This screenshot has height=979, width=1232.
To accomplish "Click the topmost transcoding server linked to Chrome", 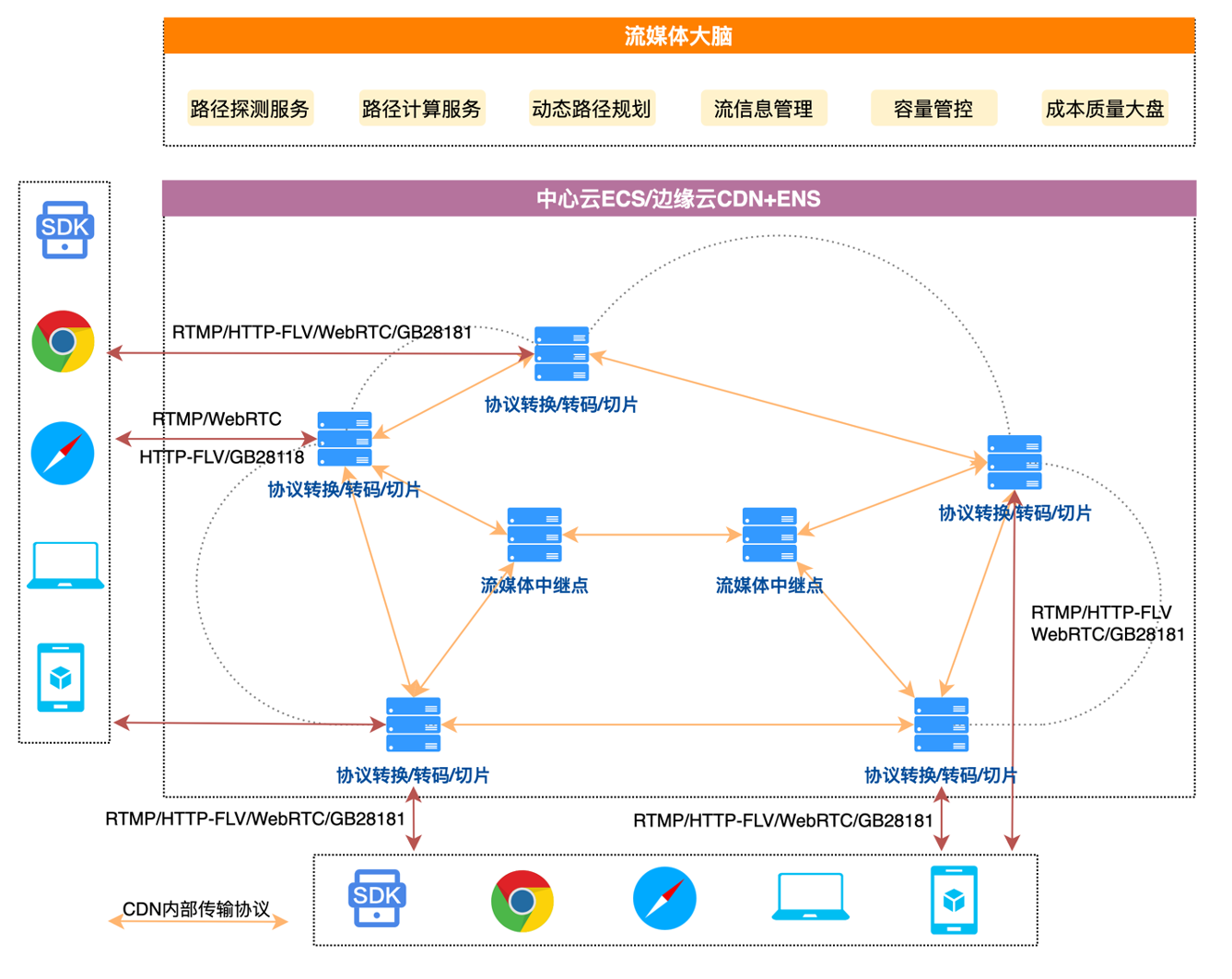I will (561, 354).
